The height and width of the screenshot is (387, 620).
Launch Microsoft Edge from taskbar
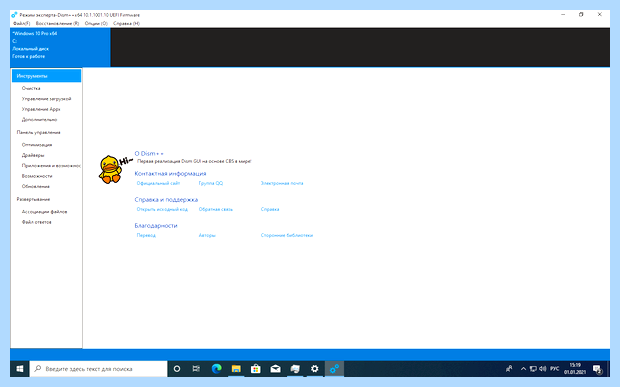click(216, 369)
